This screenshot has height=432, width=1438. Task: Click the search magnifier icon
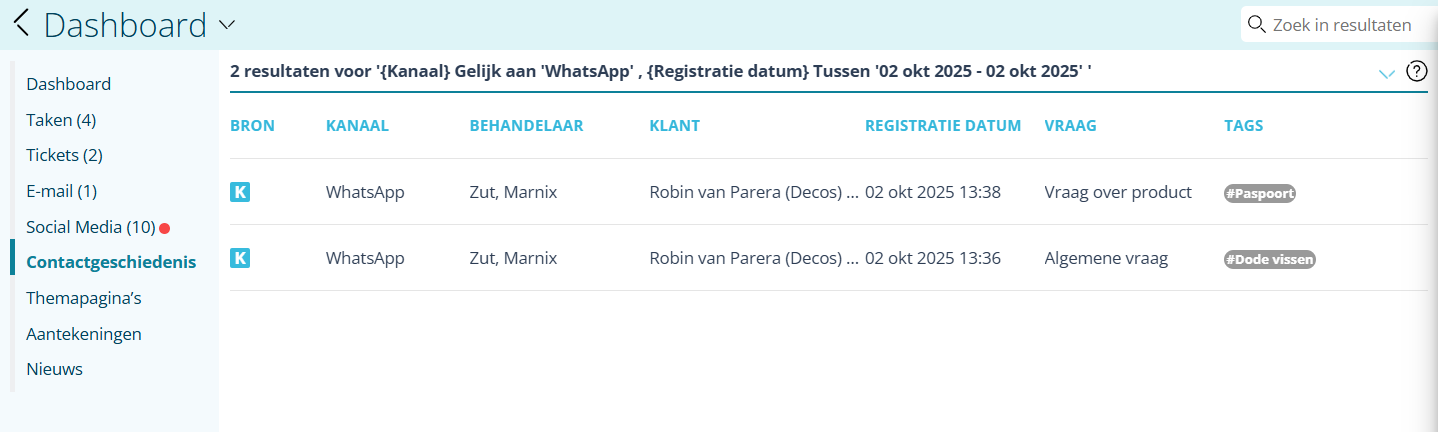point(1257,24)
